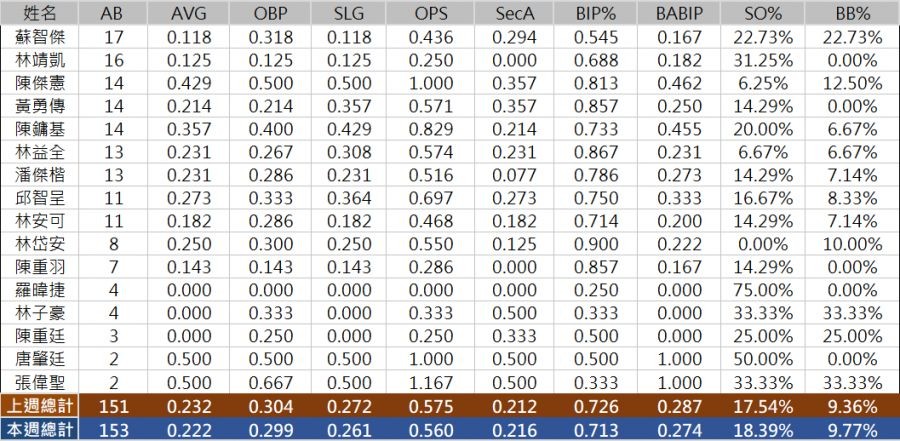The image size is (900, 441).
Task: Select the SecA column header
Action: pyautogui.click(x=518, y=14)
